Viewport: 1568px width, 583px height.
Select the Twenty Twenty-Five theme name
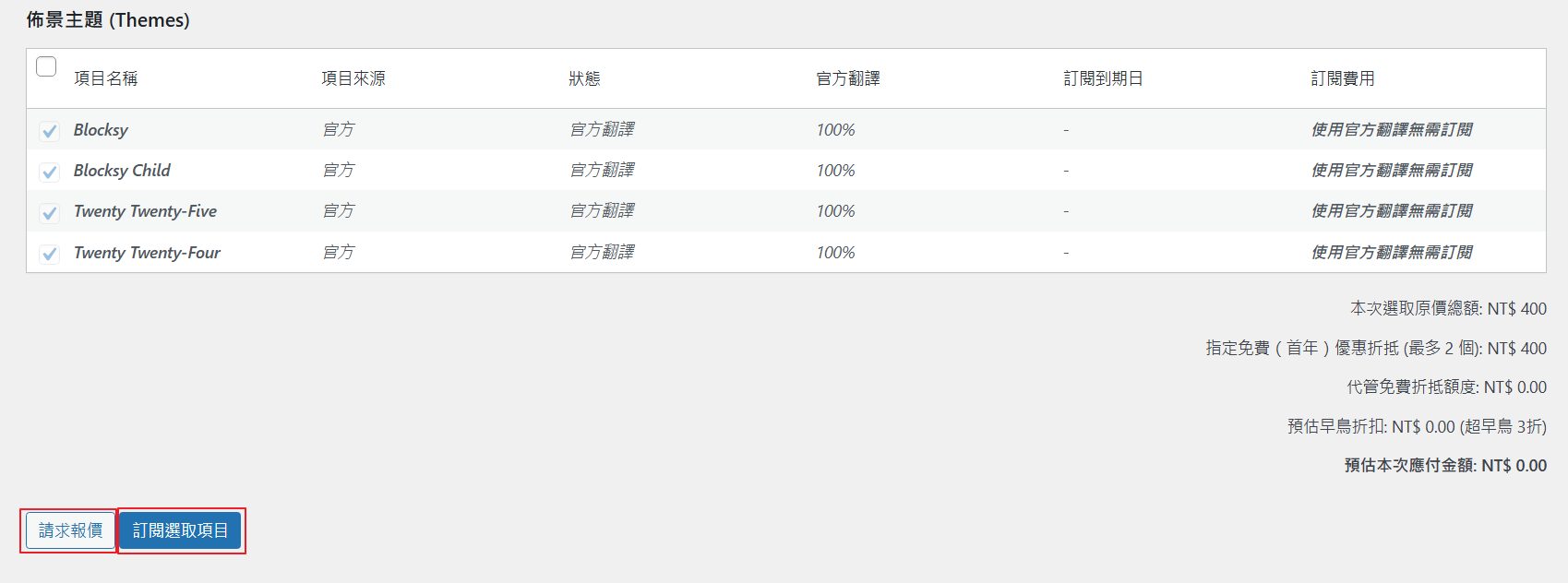[145, 211]
